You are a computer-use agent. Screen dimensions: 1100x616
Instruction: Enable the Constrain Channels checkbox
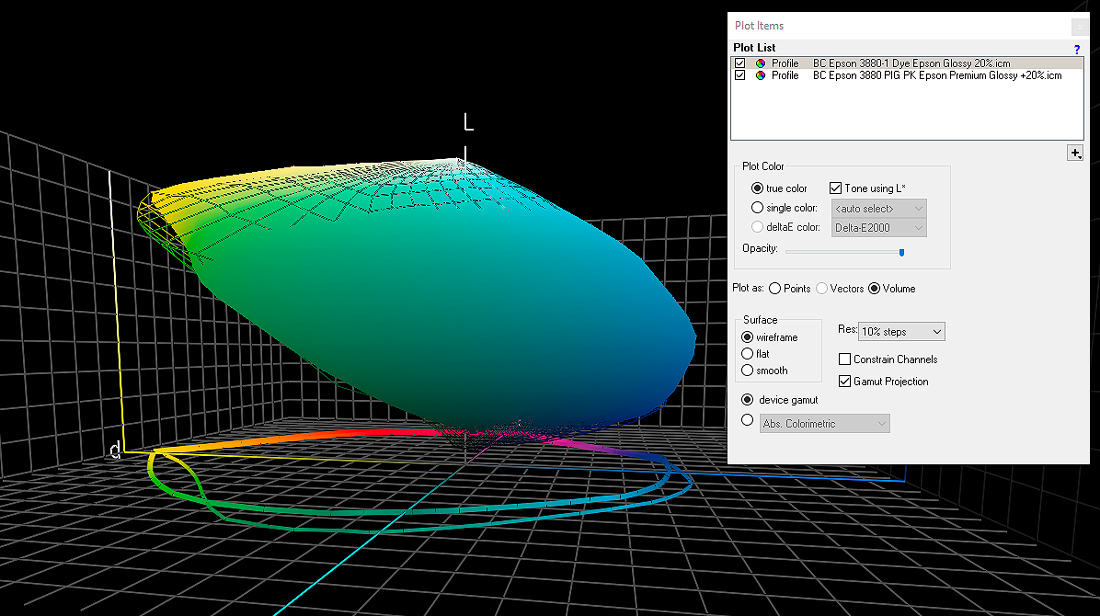click(845, 359)
